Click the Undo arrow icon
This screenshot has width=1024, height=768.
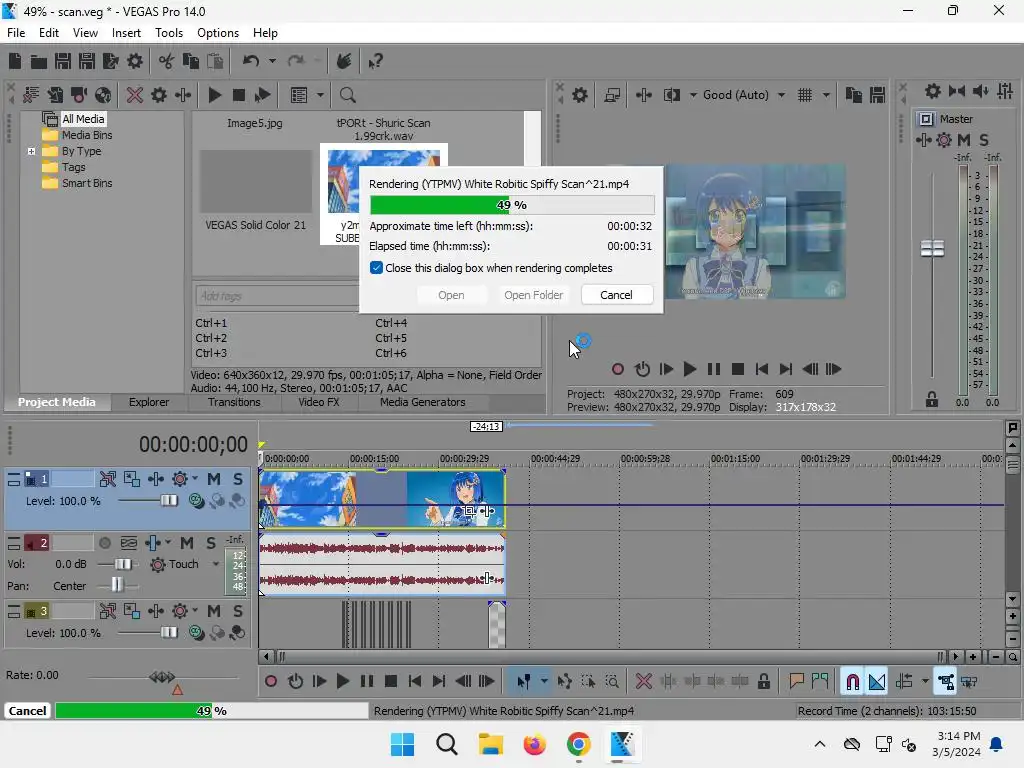(x=251, y=61)
